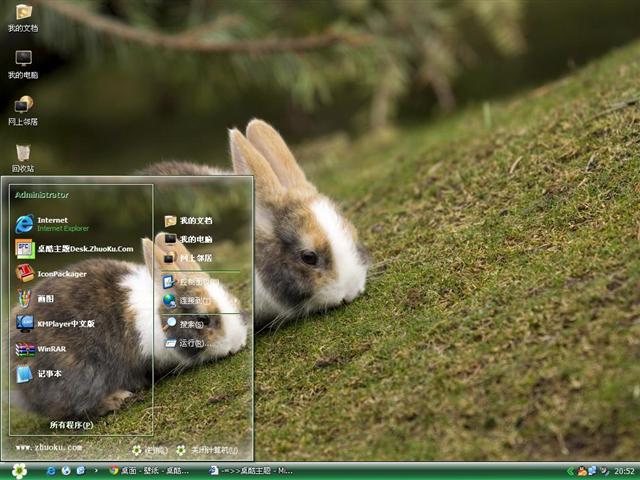This screenshot has height=480, width=640.
Task: Expand 所有程序 (All Programs) list
Action: [x=72, y=424]
